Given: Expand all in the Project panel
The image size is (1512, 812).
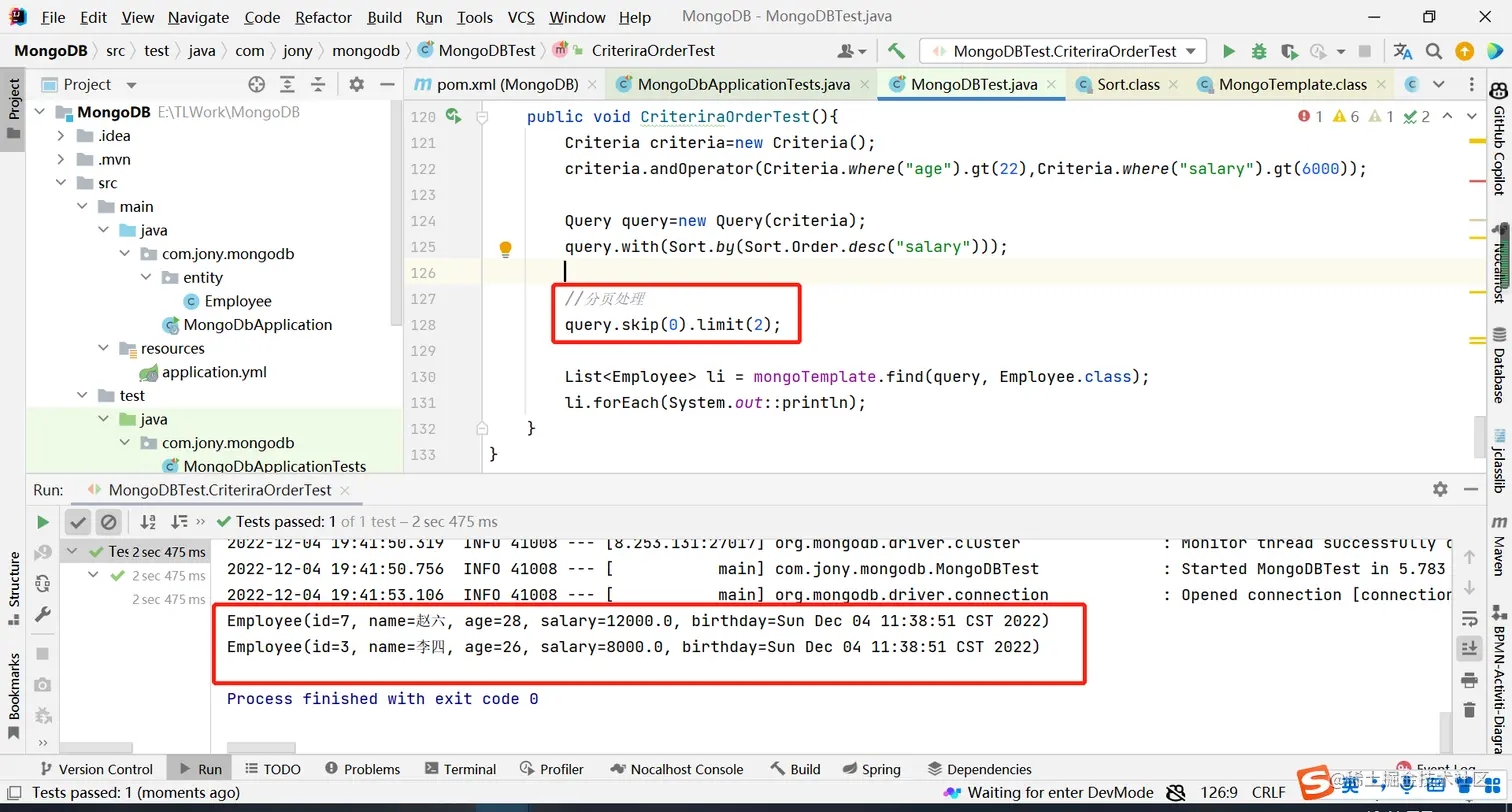Looking at the screenshot, I should [287, 84].
